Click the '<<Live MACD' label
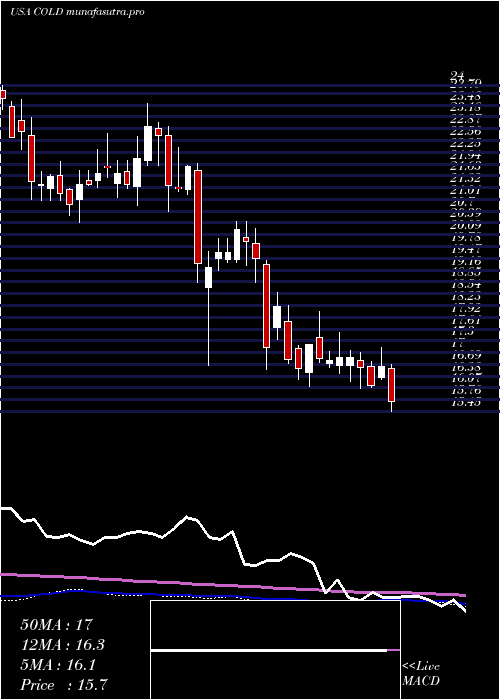 tap(421, 673)
